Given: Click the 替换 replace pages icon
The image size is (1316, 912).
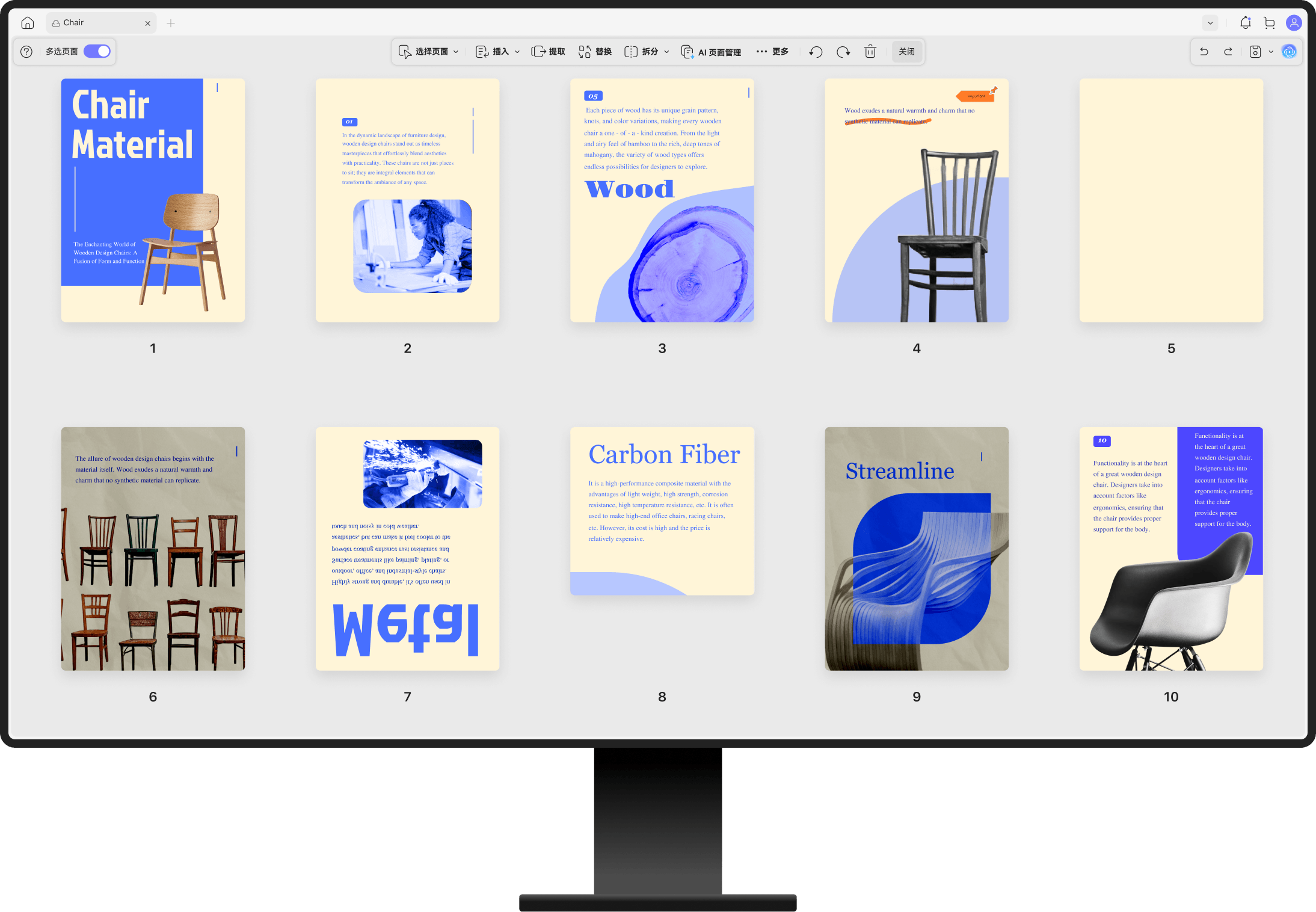Looking at the screenshot, I should (x=594, y=52).
